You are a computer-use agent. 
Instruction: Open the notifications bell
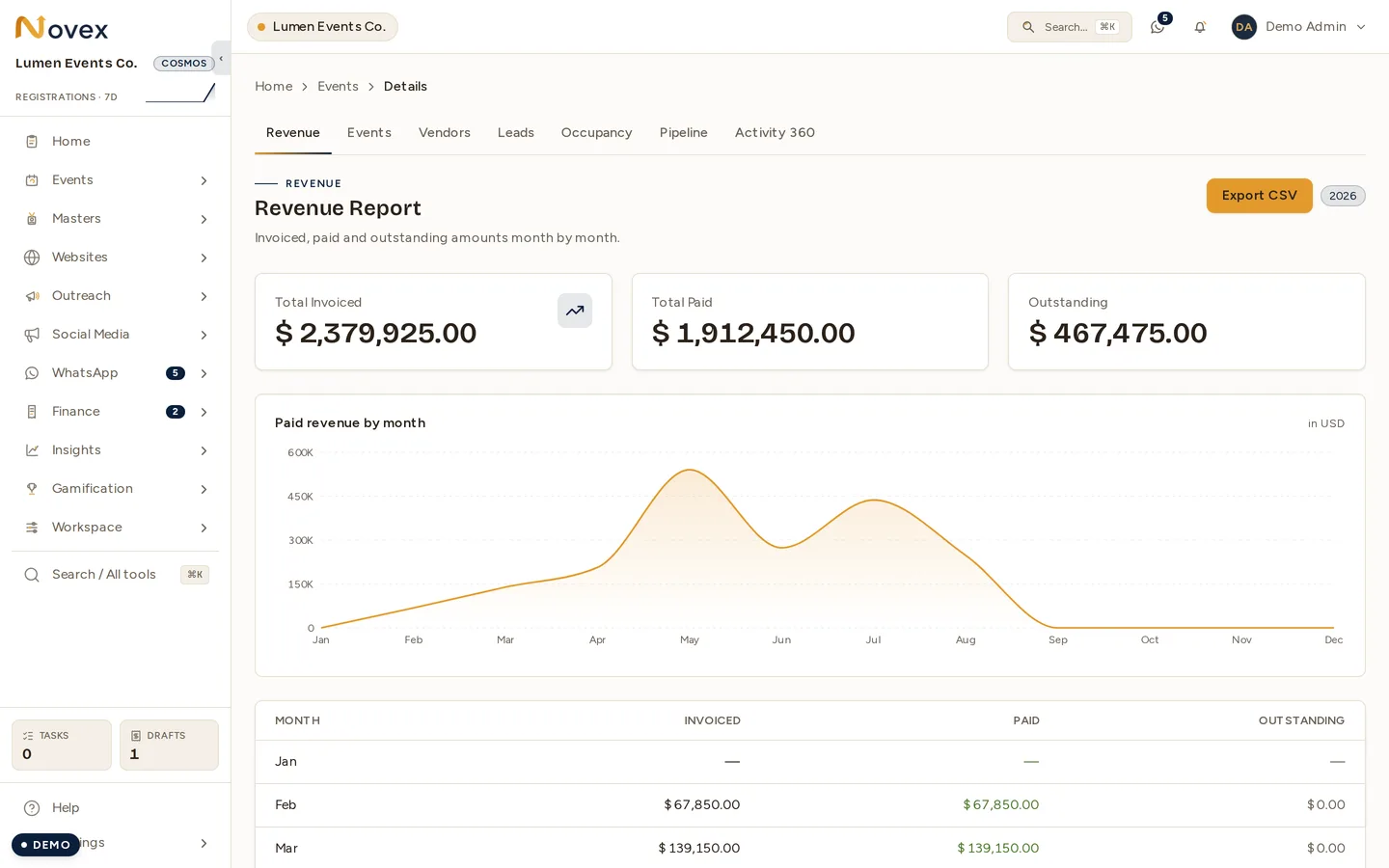(x=1200, y=27)
